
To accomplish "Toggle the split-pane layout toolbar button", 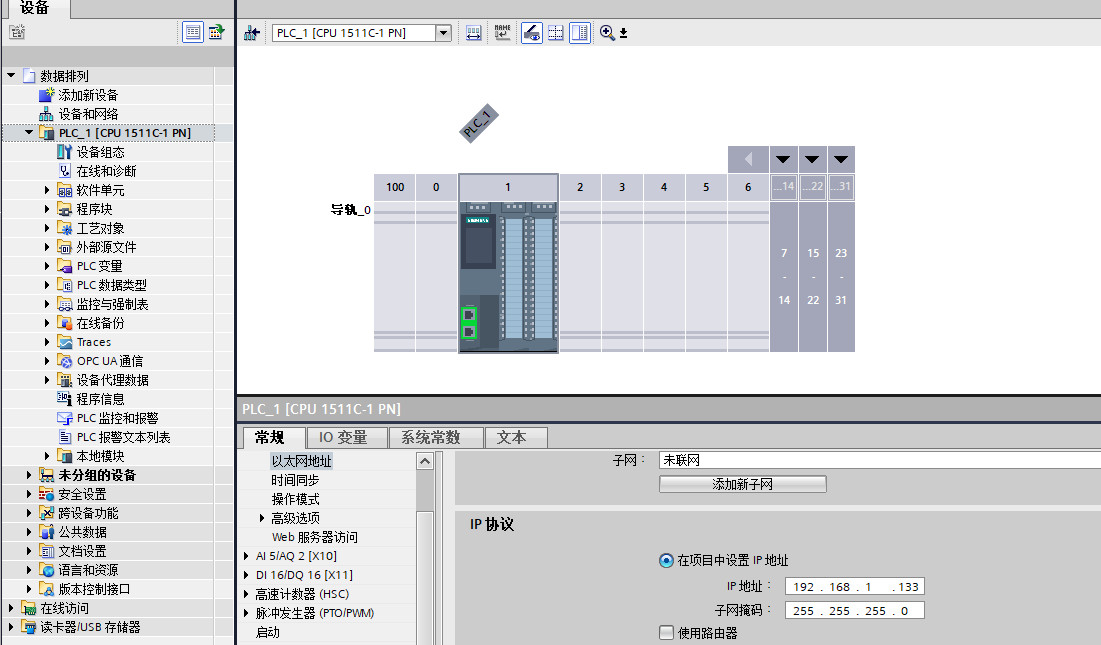I will click(580, 33).
